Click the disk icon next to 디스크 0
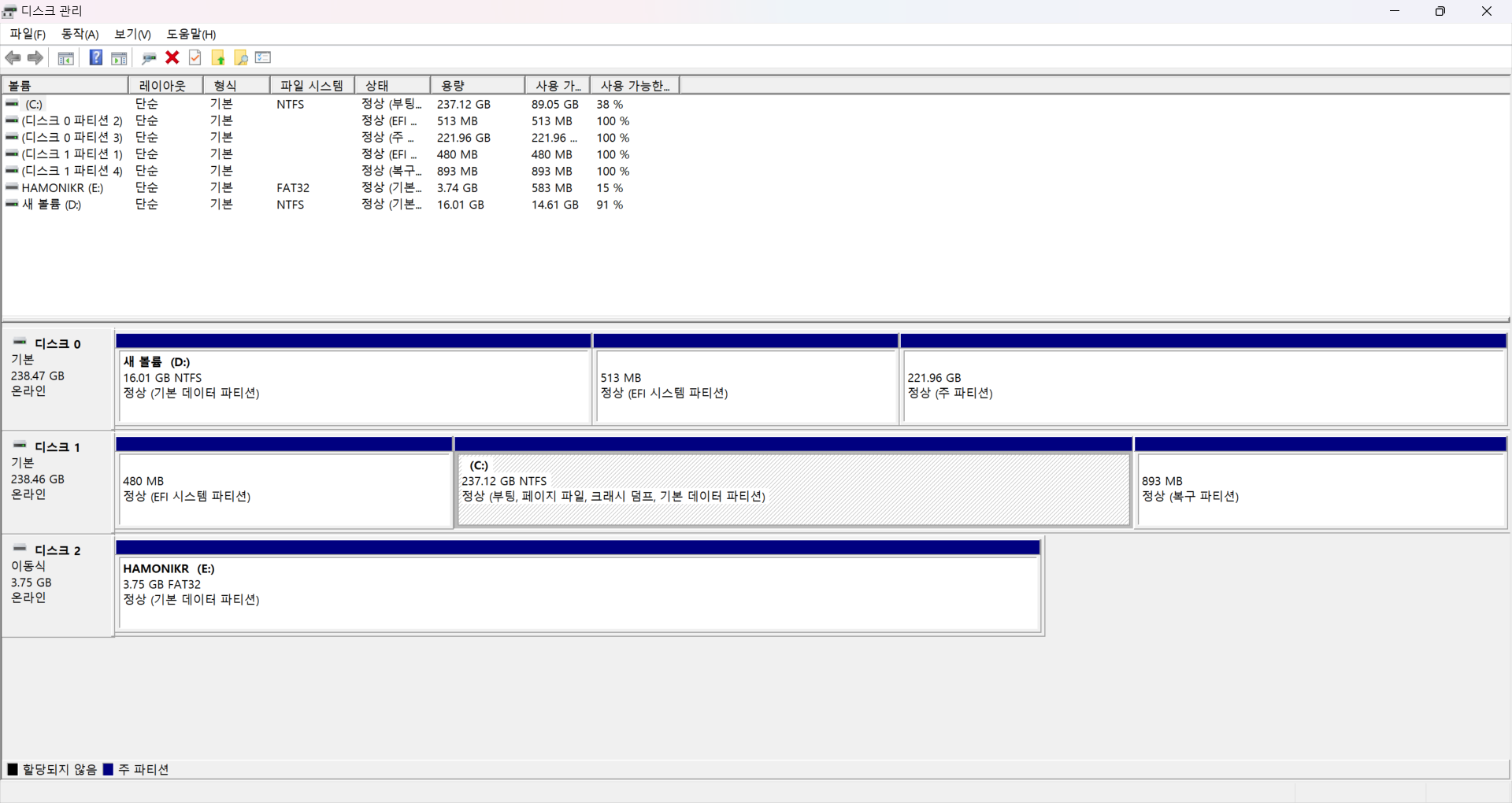The image size is (1512, 803). pyautogui.click(x=20, y=342)
